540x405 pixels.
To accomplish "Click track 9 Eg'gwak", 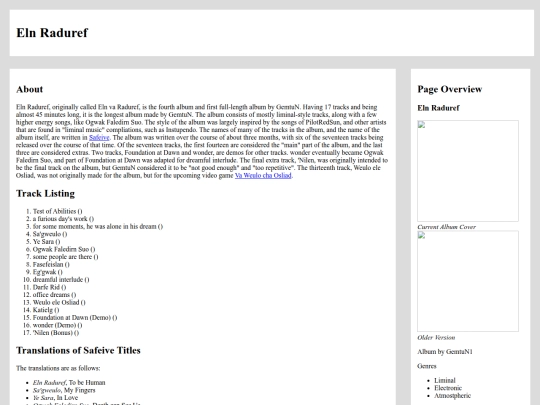I will [x=48, y=272].
